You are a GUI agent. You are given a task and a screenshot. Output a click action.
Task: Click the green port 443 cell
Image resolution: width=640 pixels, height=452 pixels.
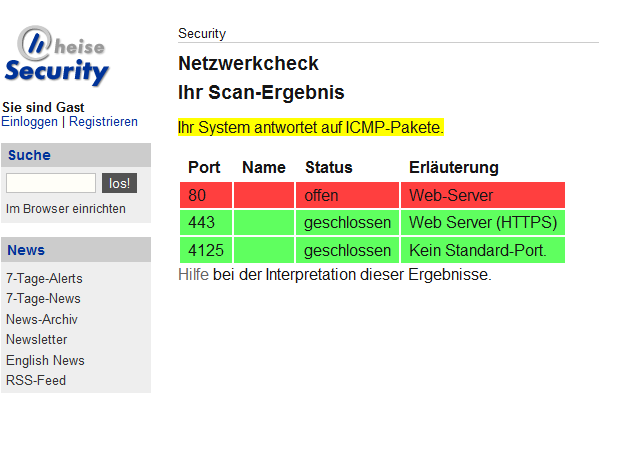click(x=205, y=222)
